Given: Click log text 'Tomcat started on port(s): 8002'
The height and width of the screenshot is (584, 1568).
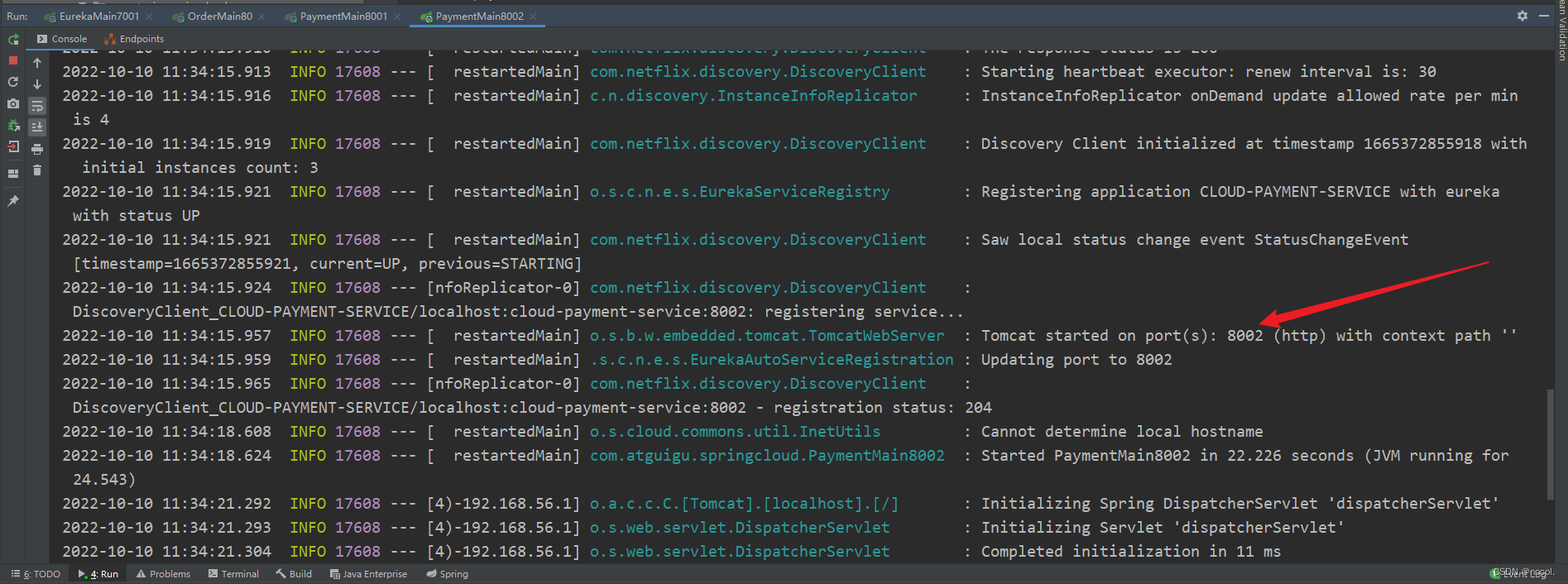Looking at the screenshot, I should [x=1122, y=336].
